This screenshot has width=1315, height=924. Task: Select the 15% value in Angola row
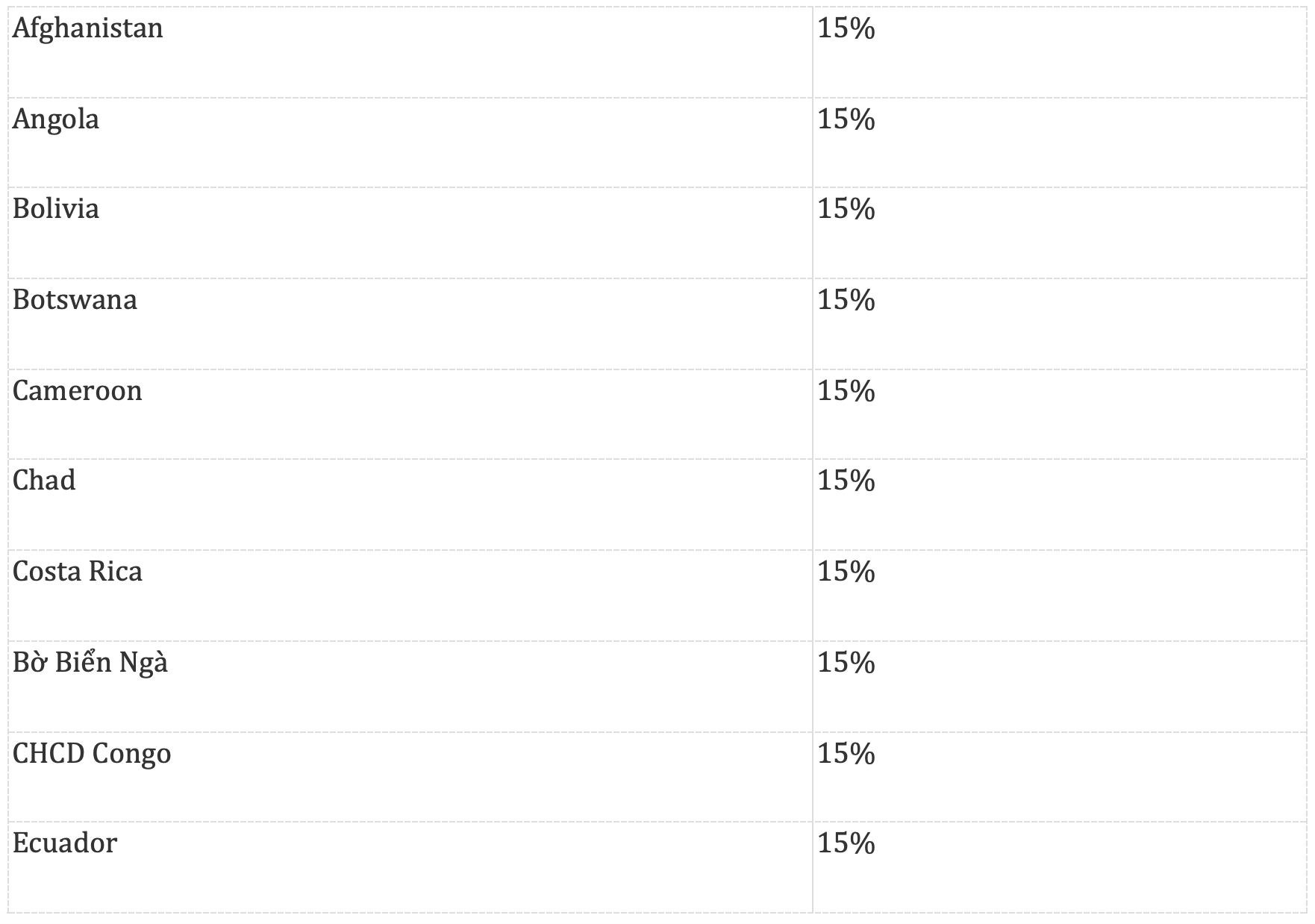point(846,120)
